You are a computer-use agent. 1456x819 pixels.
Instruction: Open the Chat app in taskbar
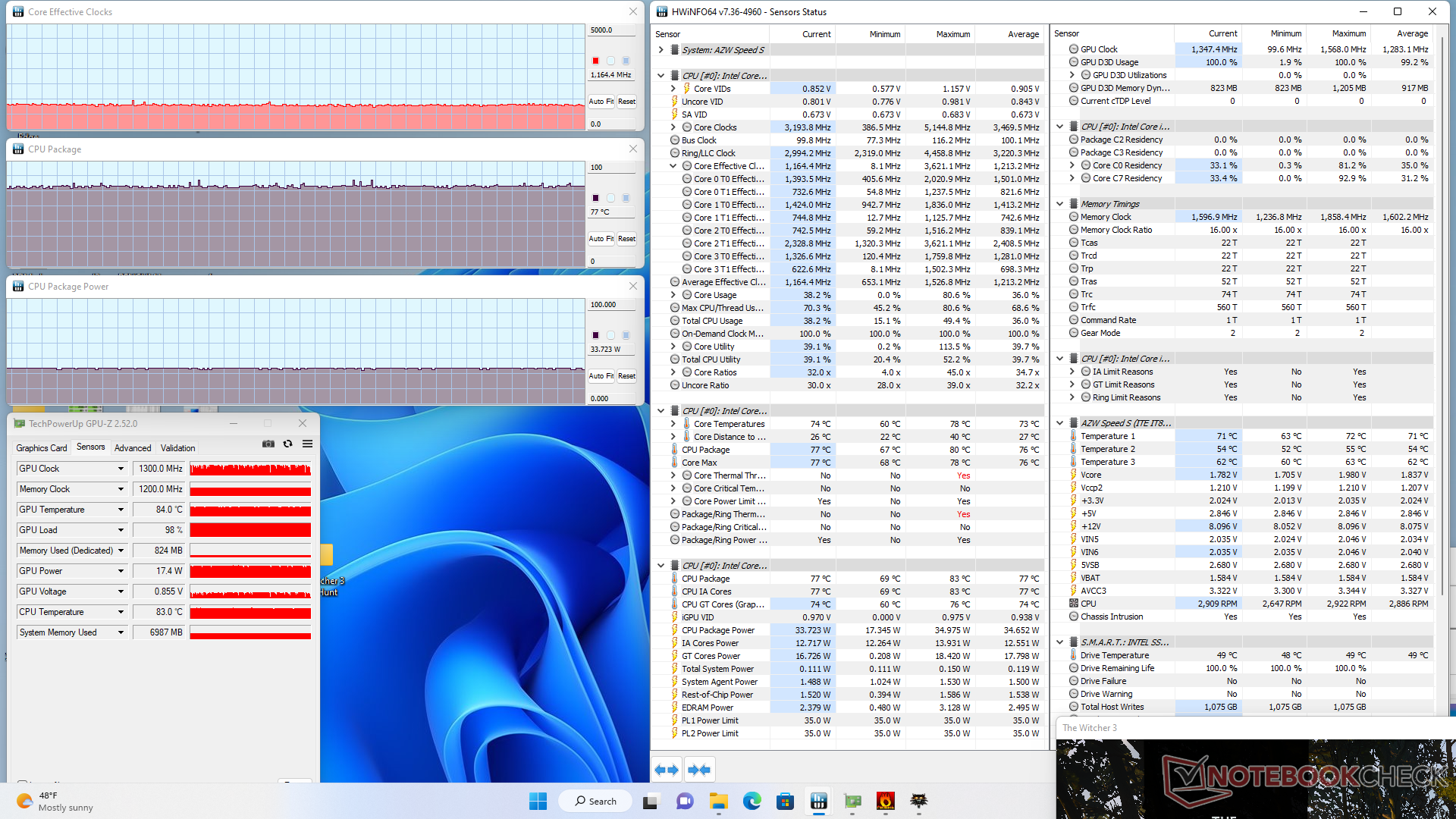point(685,801)
